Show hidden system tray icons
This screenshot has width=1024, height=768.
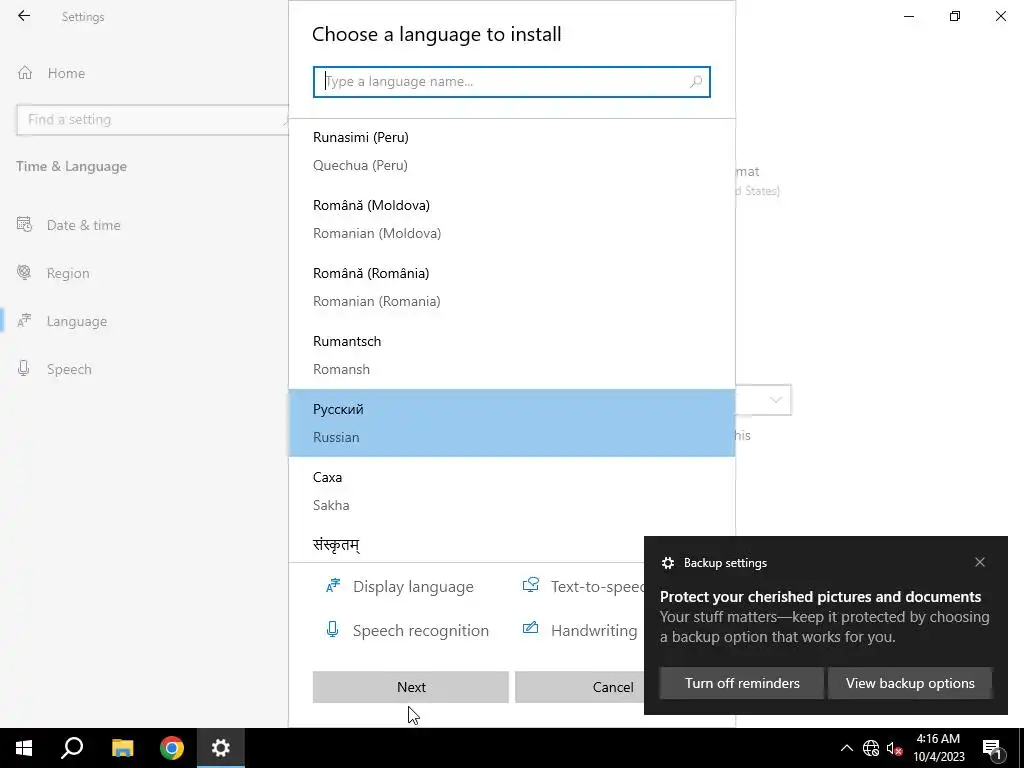click(846, 748)
